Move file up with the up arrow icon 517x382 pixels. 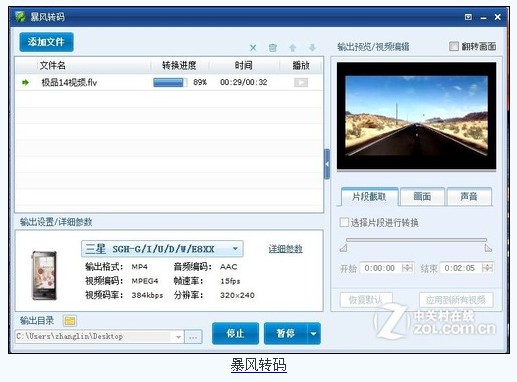point(293,48)
